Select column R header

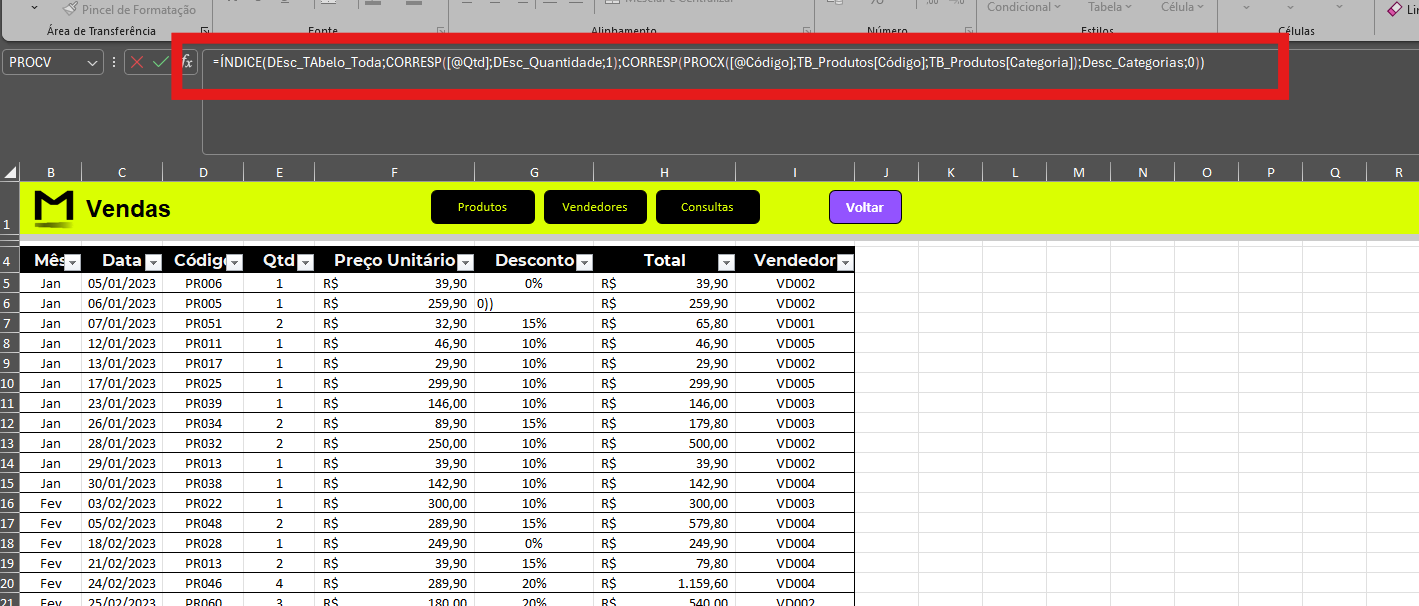(x=1398, y=172)
